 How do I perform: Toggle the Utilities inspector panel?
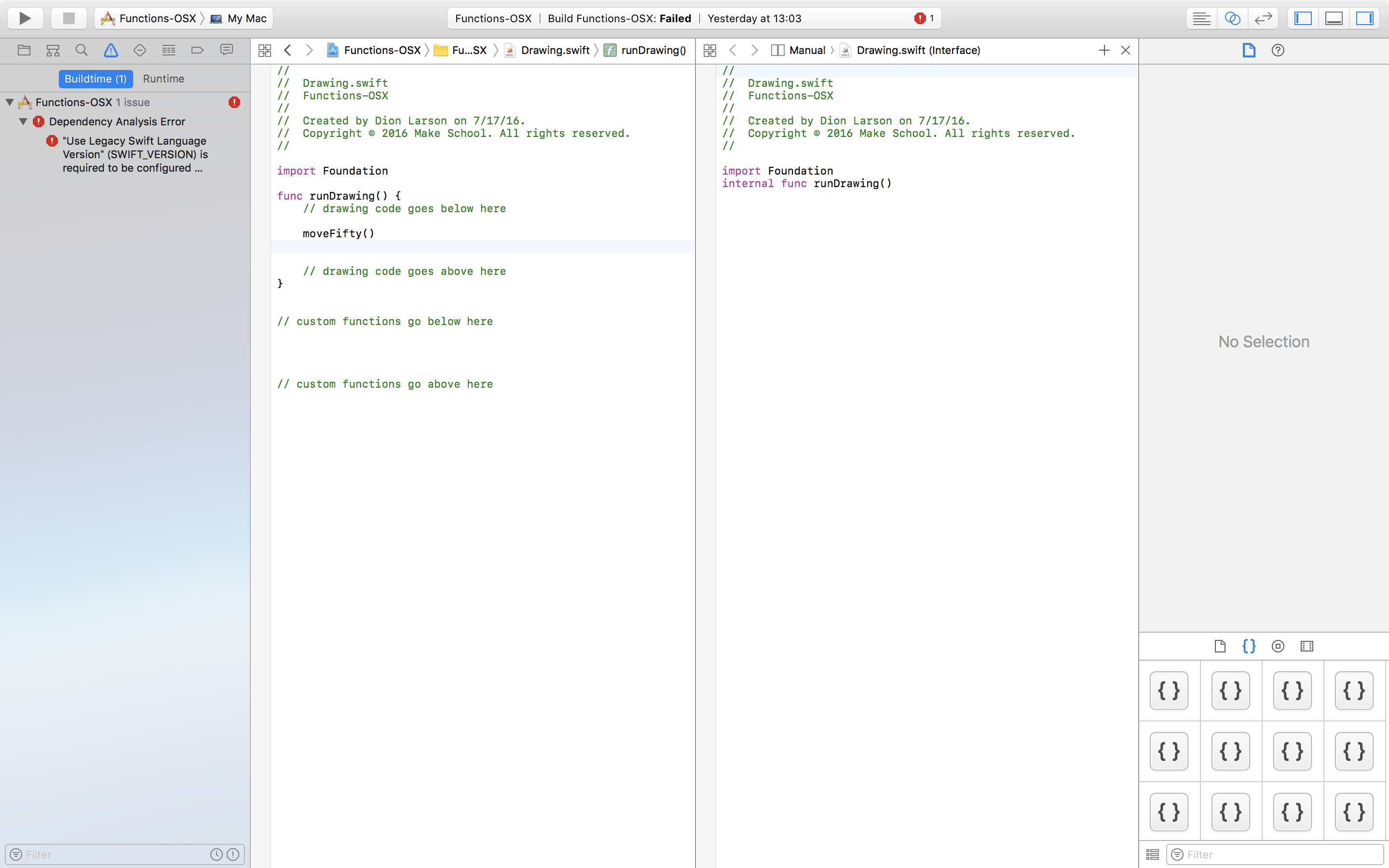coord(1365,18)
